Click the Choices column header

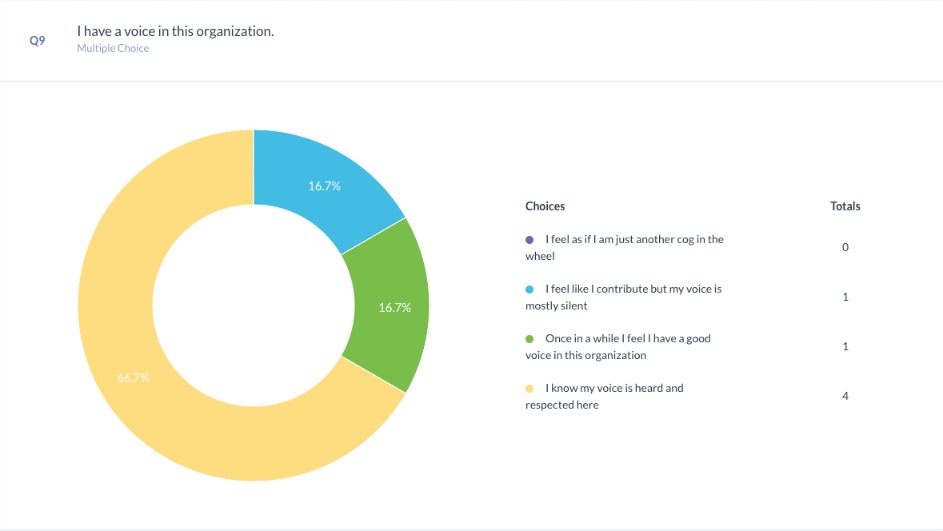pos(545,206)
